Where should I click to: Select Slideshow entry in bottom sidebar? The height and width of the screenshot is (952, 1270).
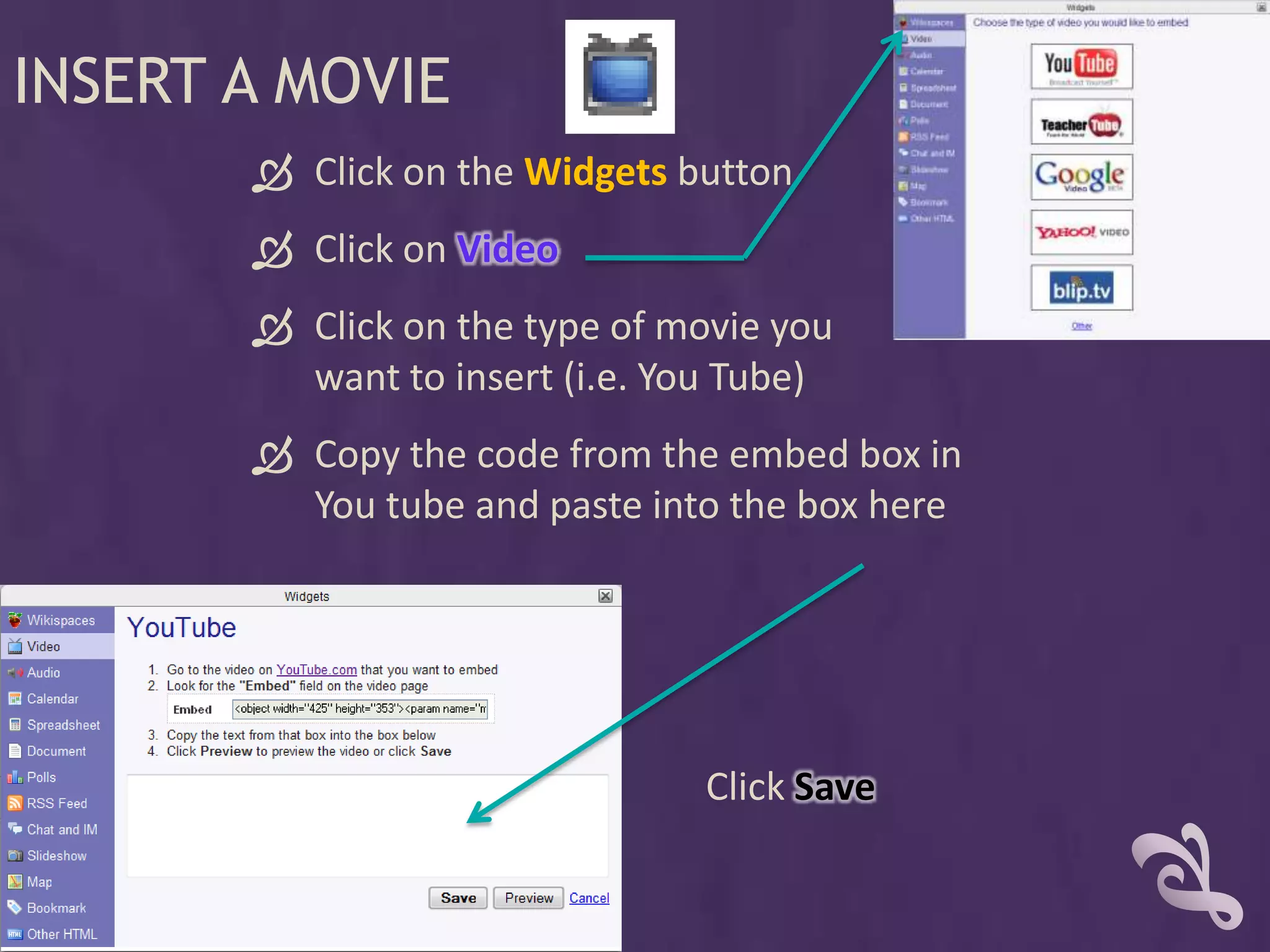(x=58, y=856)
